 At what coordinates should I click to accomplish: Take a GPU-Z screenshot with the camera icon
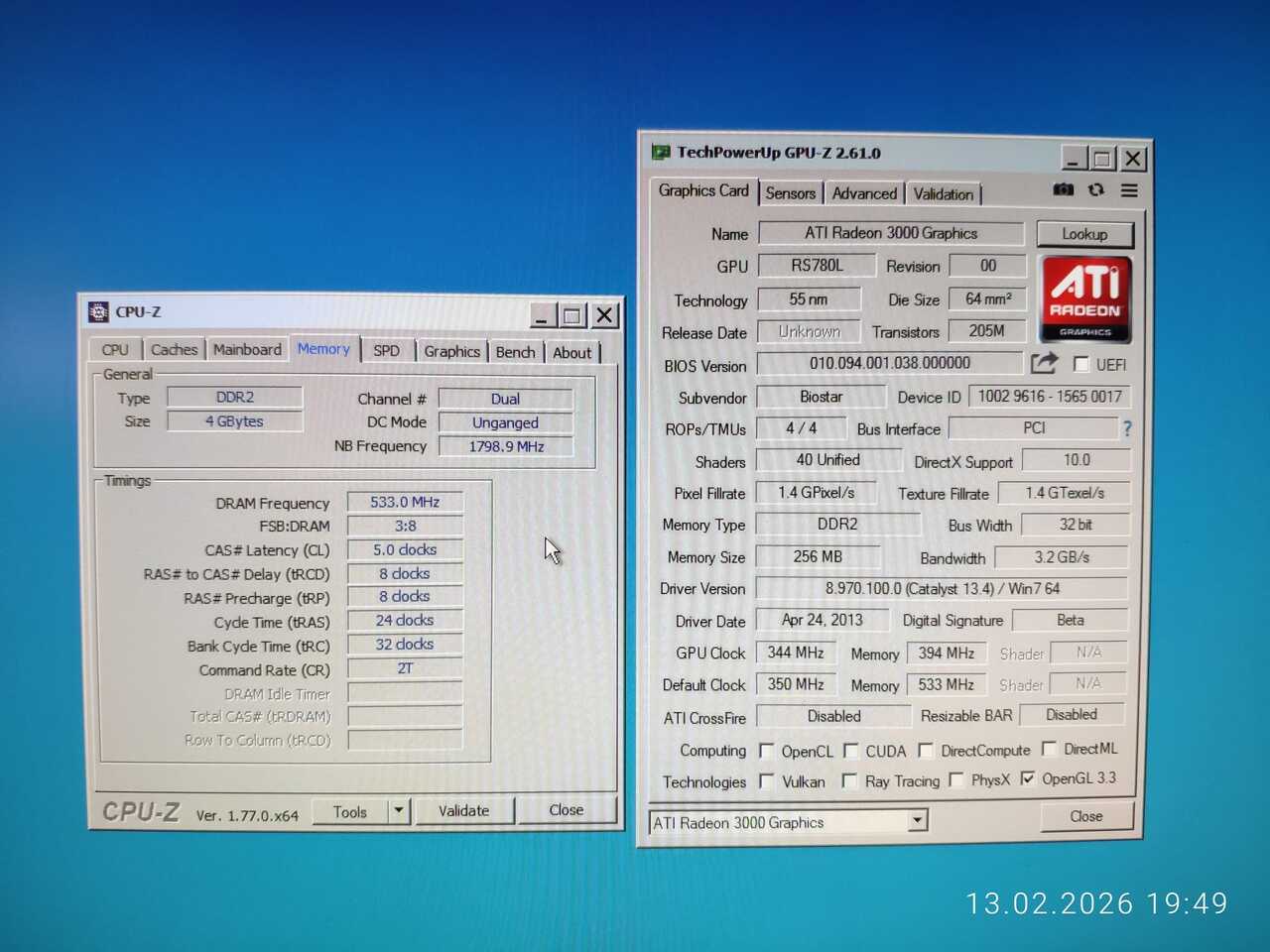point(1063,189)
